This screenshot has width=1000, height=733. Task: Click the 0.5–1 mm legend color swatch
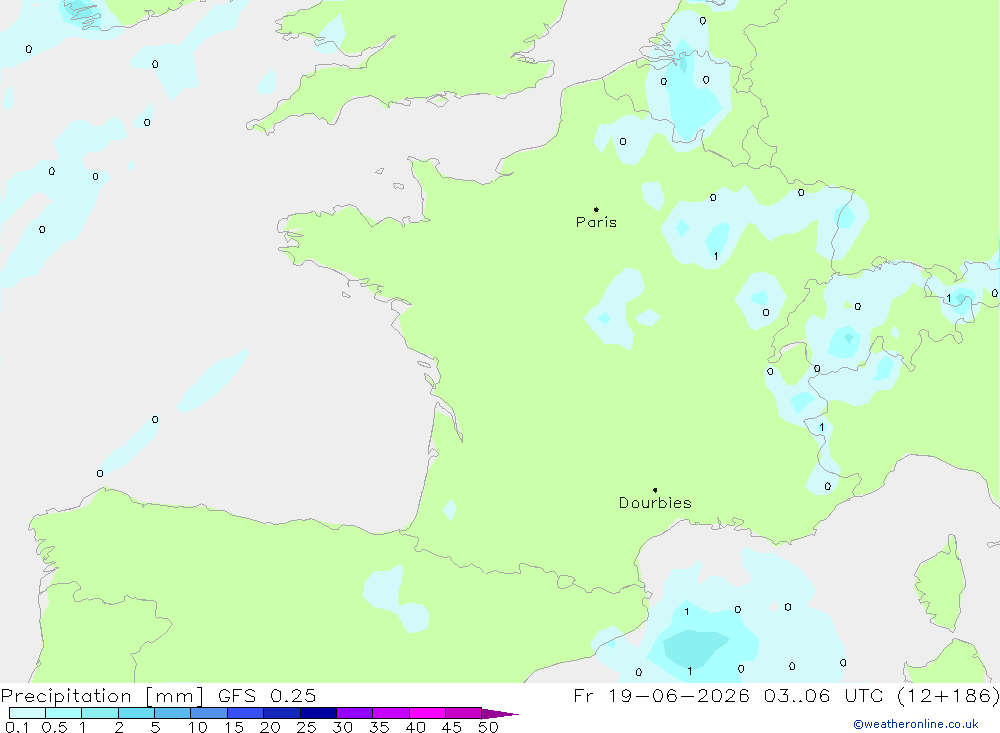point(64,713)
